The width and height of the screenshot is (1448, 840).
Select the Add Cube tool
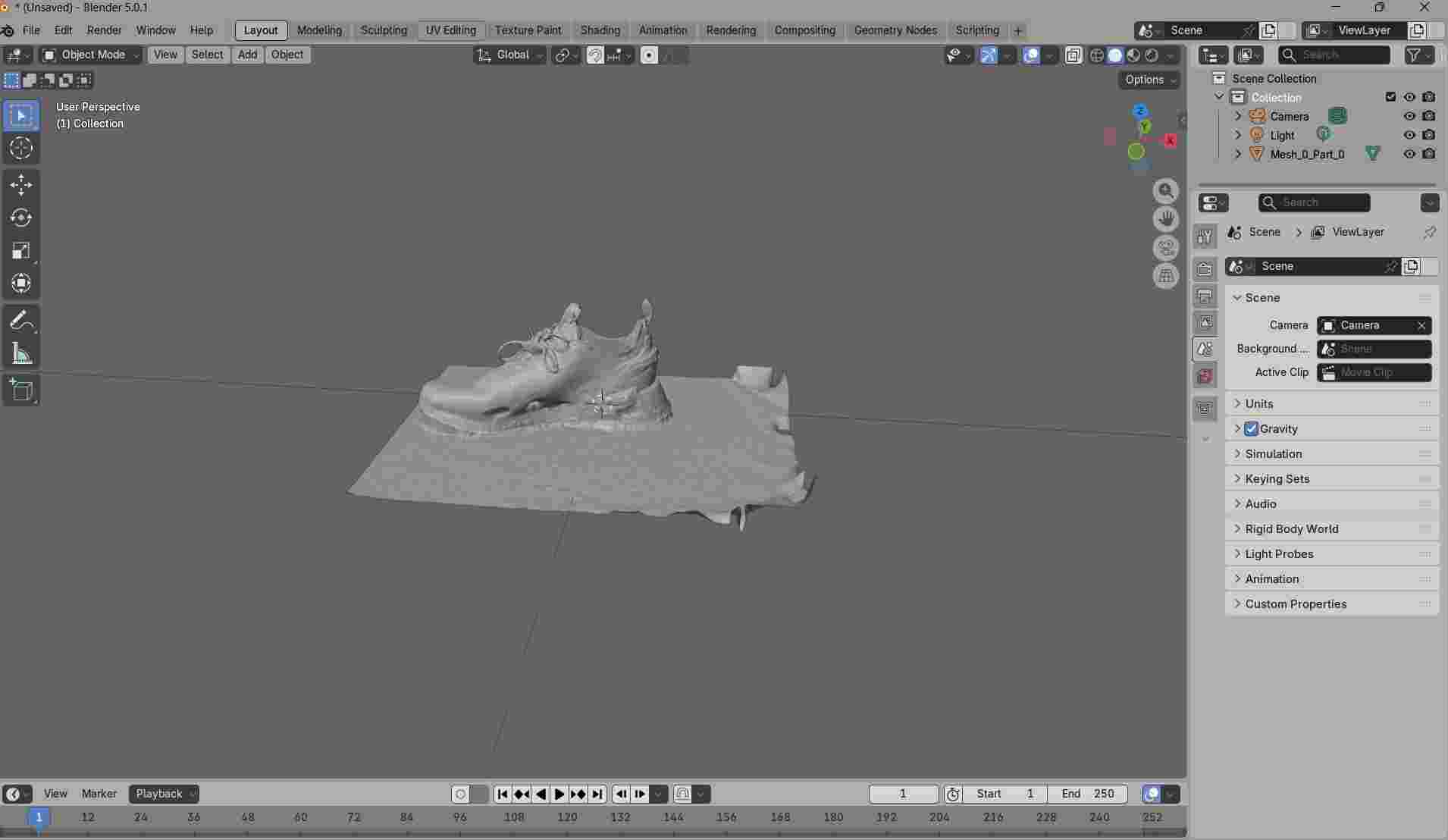21,390
